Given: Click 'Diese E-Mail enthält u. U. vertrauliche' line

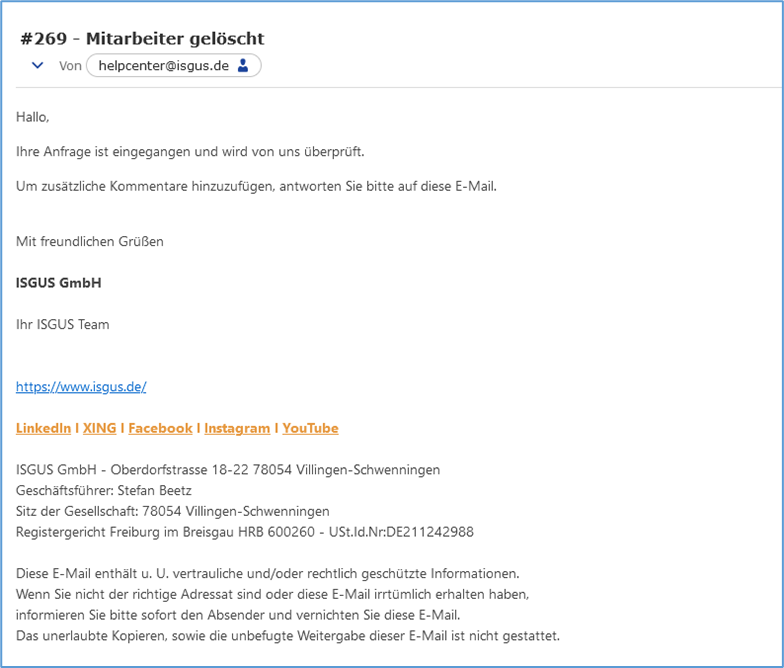Looking at the screenshot, I should [268, 574].
